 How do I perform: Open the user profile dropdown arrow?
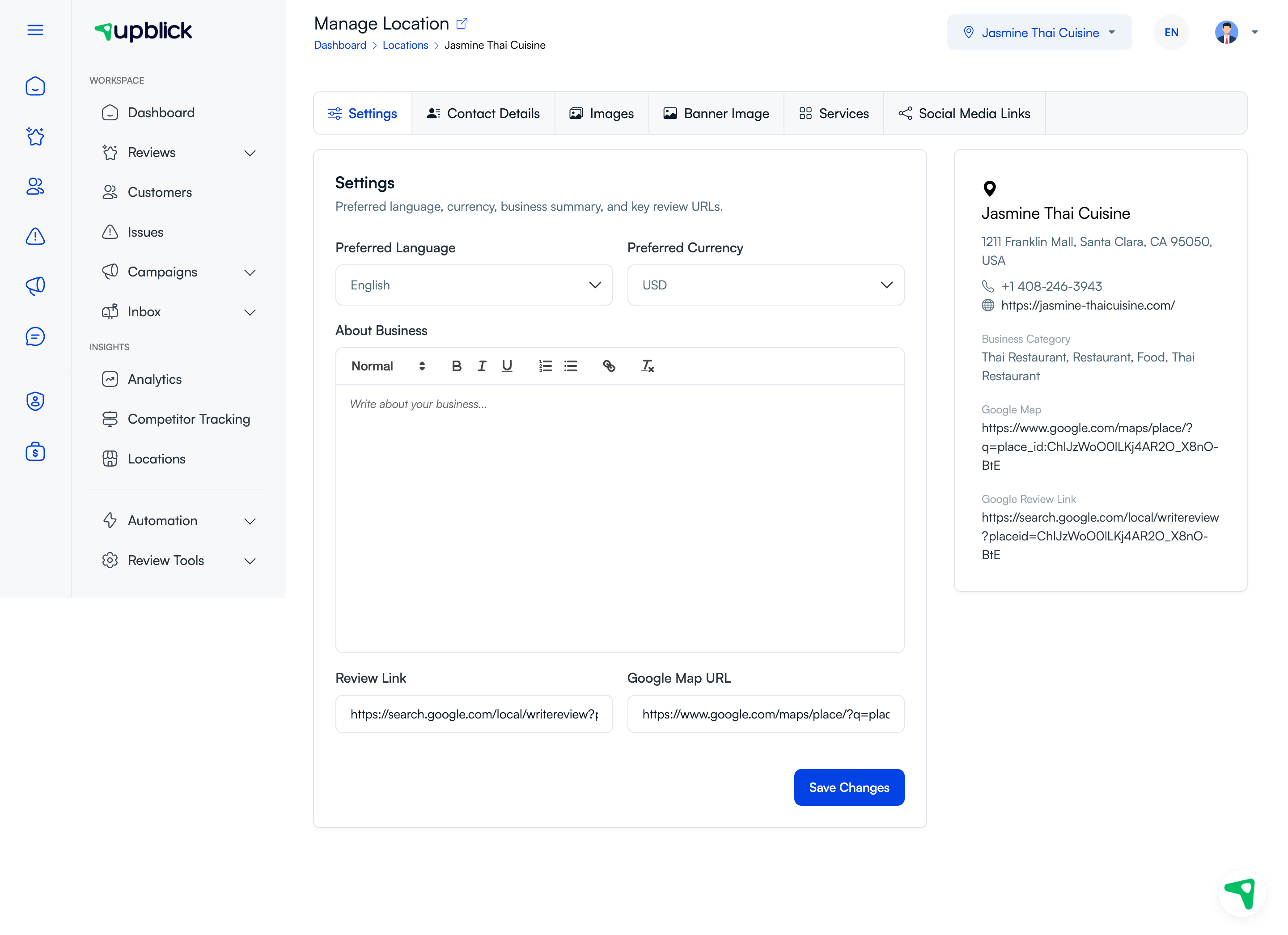point(1255,32)
